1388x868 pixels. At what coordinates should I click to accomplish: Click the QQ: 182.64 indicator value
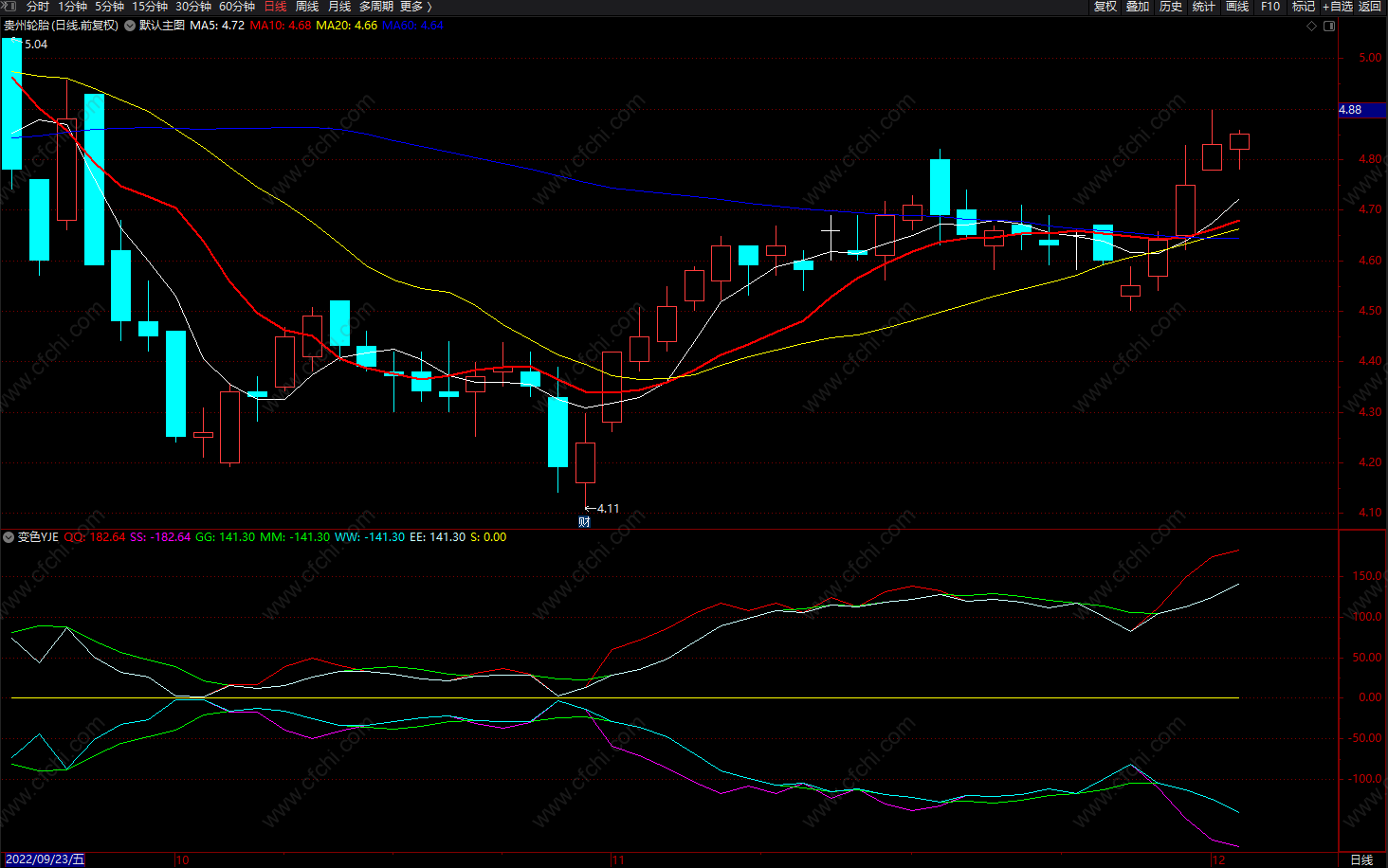coord(95,537)
